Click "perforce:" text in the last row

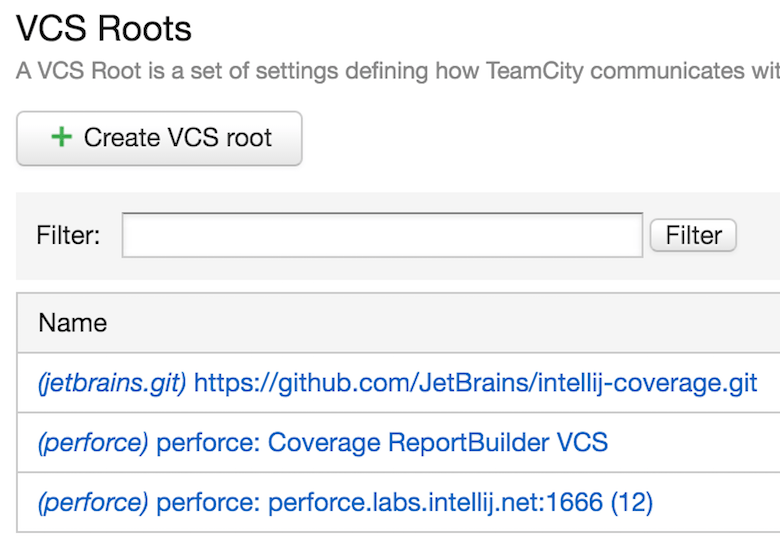pos(209,502)
